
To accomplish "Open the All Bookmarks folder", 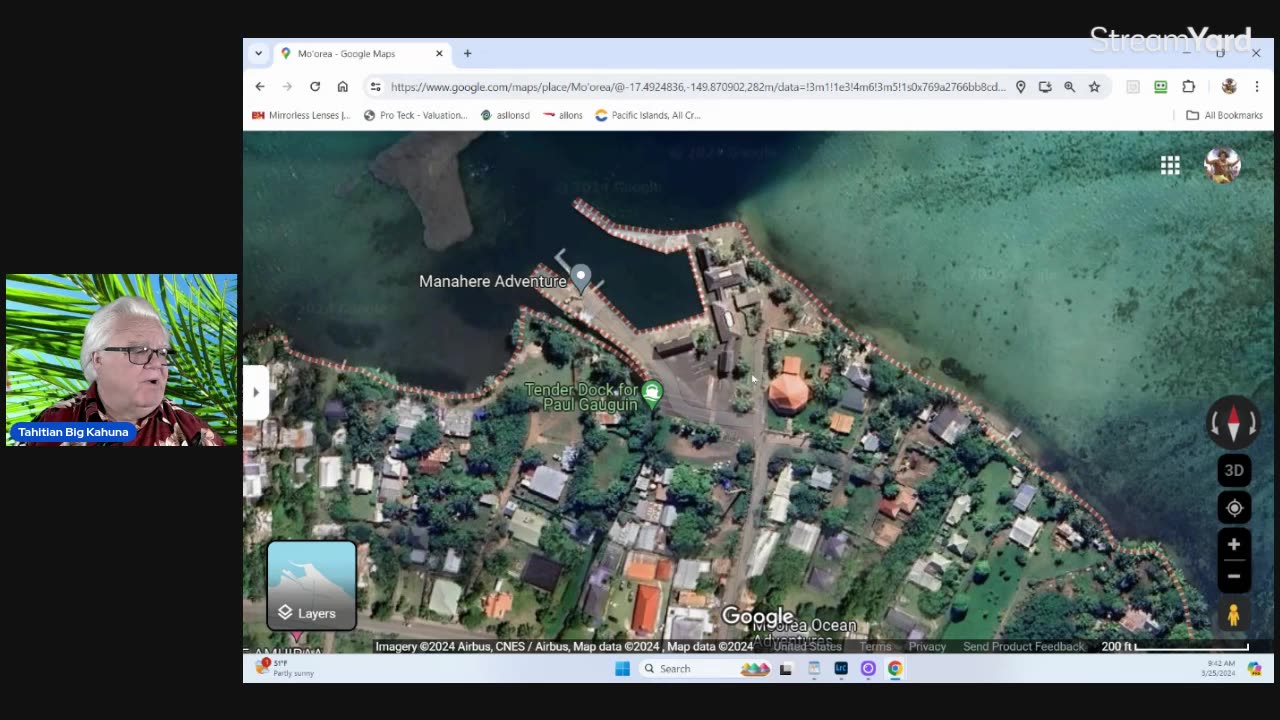I will (x=1224, y=115).
